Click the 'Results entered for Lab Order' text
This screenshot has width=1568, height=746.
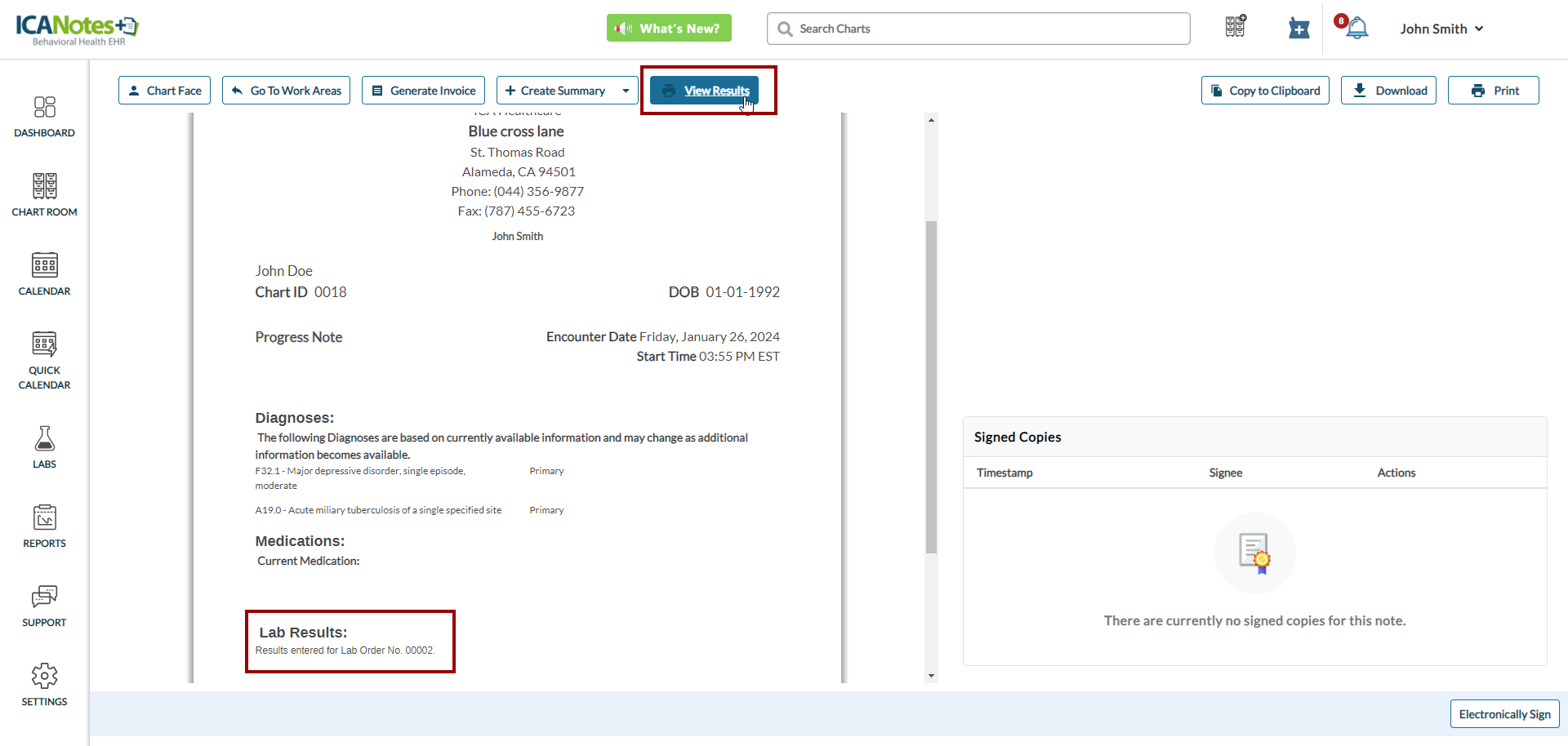[x=345, y=651]
